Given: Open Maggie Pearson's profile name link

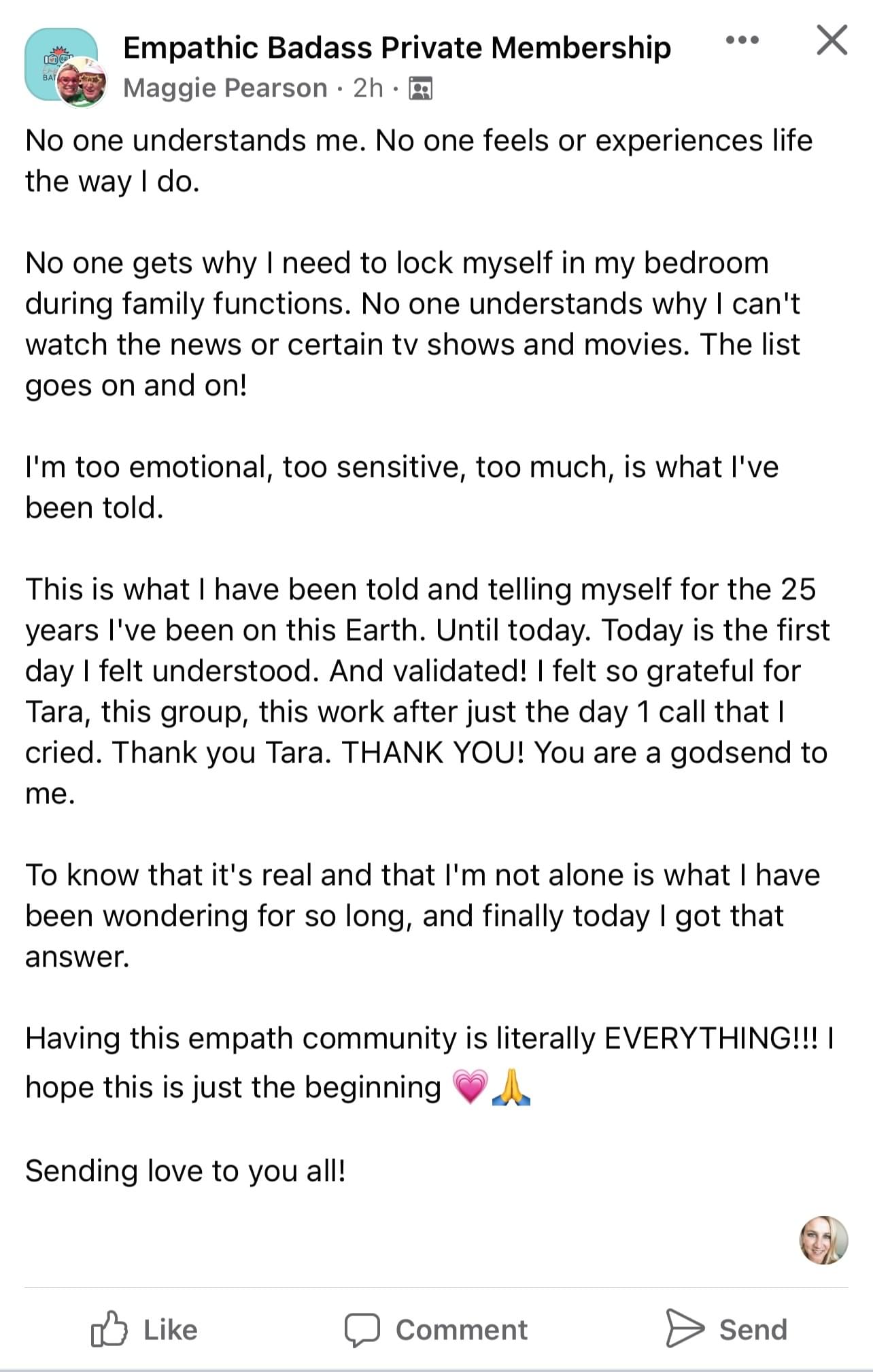Looking at the screenshot, I should [x=225, y=88].
